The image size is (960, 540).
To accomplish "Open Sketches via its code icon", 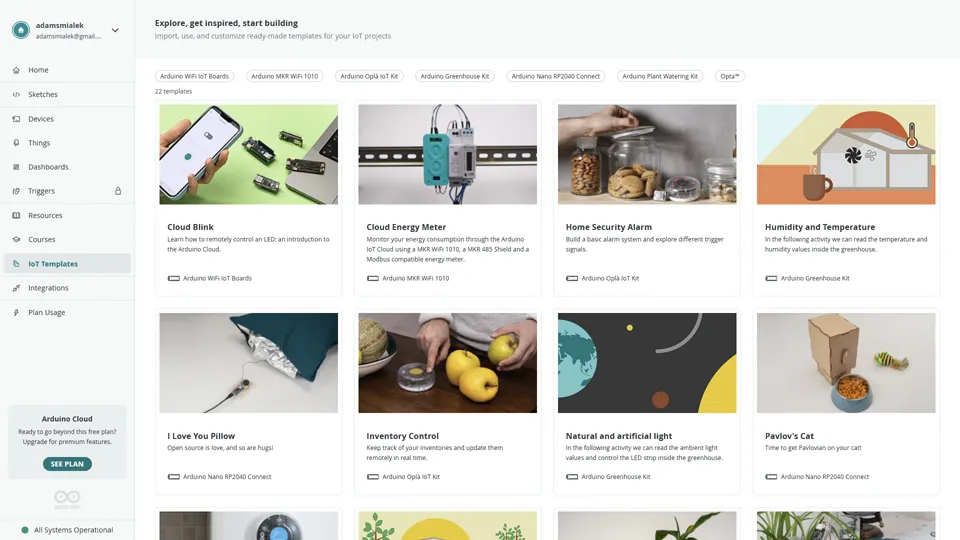I will (16, 94).
